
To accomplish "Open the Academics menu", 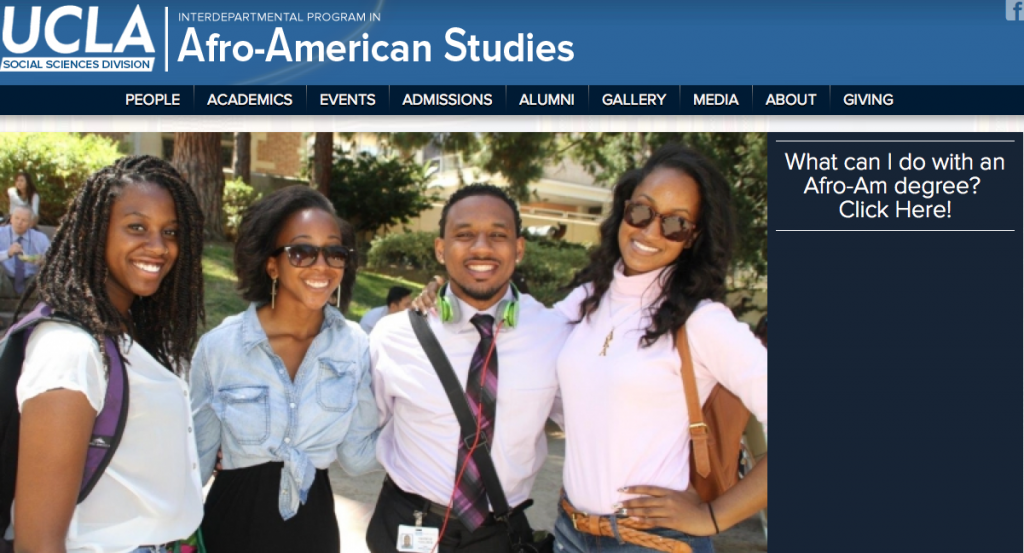I will click(x=249, y=100).
